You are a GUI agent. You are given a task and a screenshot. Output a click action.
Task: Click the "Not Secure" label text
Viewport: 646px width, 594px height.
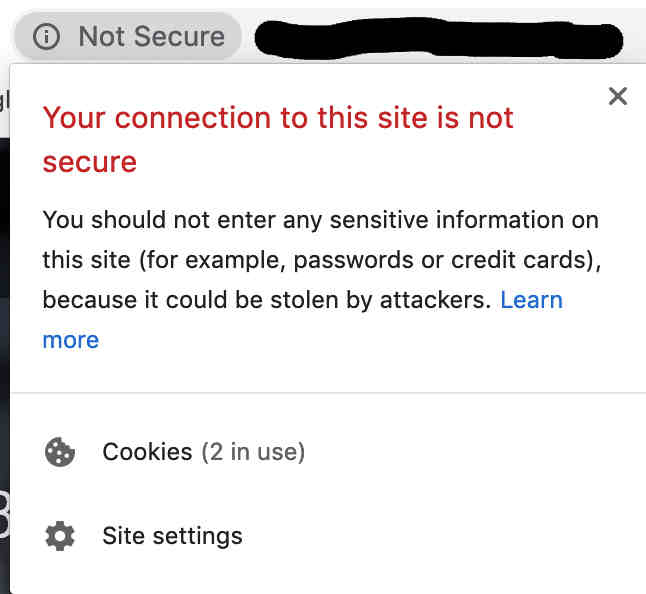pyautogui.click(x=151, y=37)
